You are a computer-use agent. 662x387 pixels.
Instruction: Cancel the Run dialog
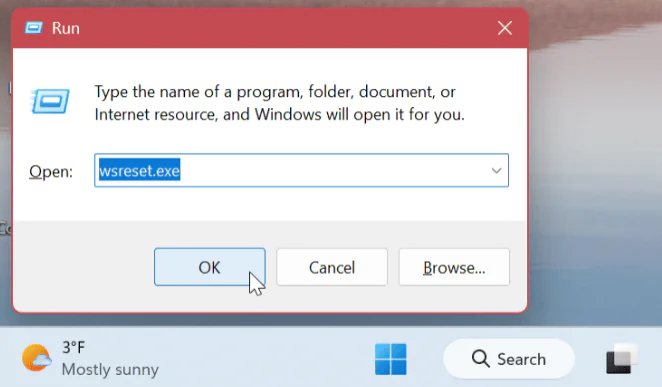[x=332, y=267]
